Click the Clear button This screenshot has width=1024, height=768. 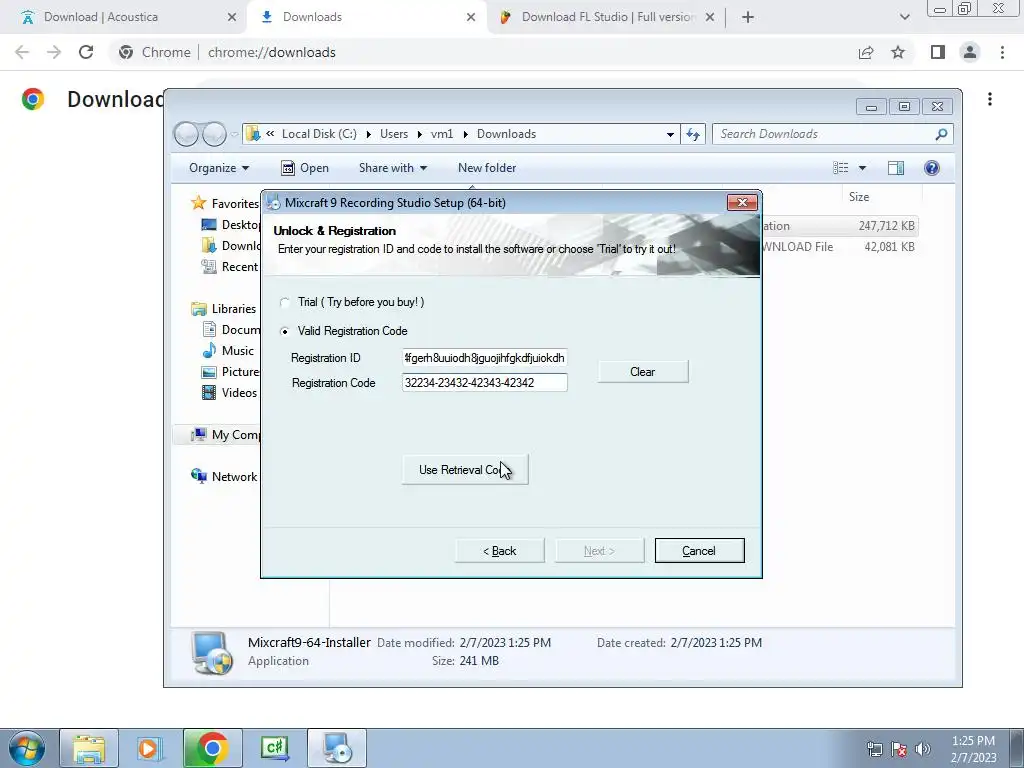[x=643, y=372]
